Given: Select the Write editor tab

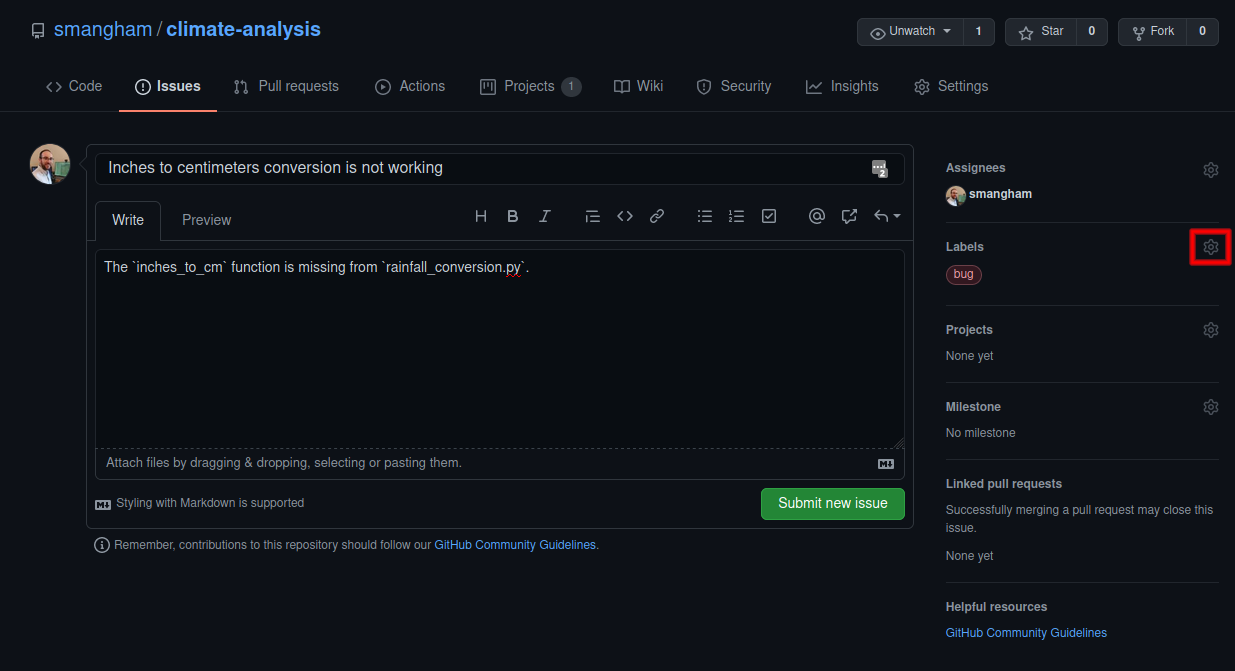Looking at the screenshot, I should [x=128, y=220].
